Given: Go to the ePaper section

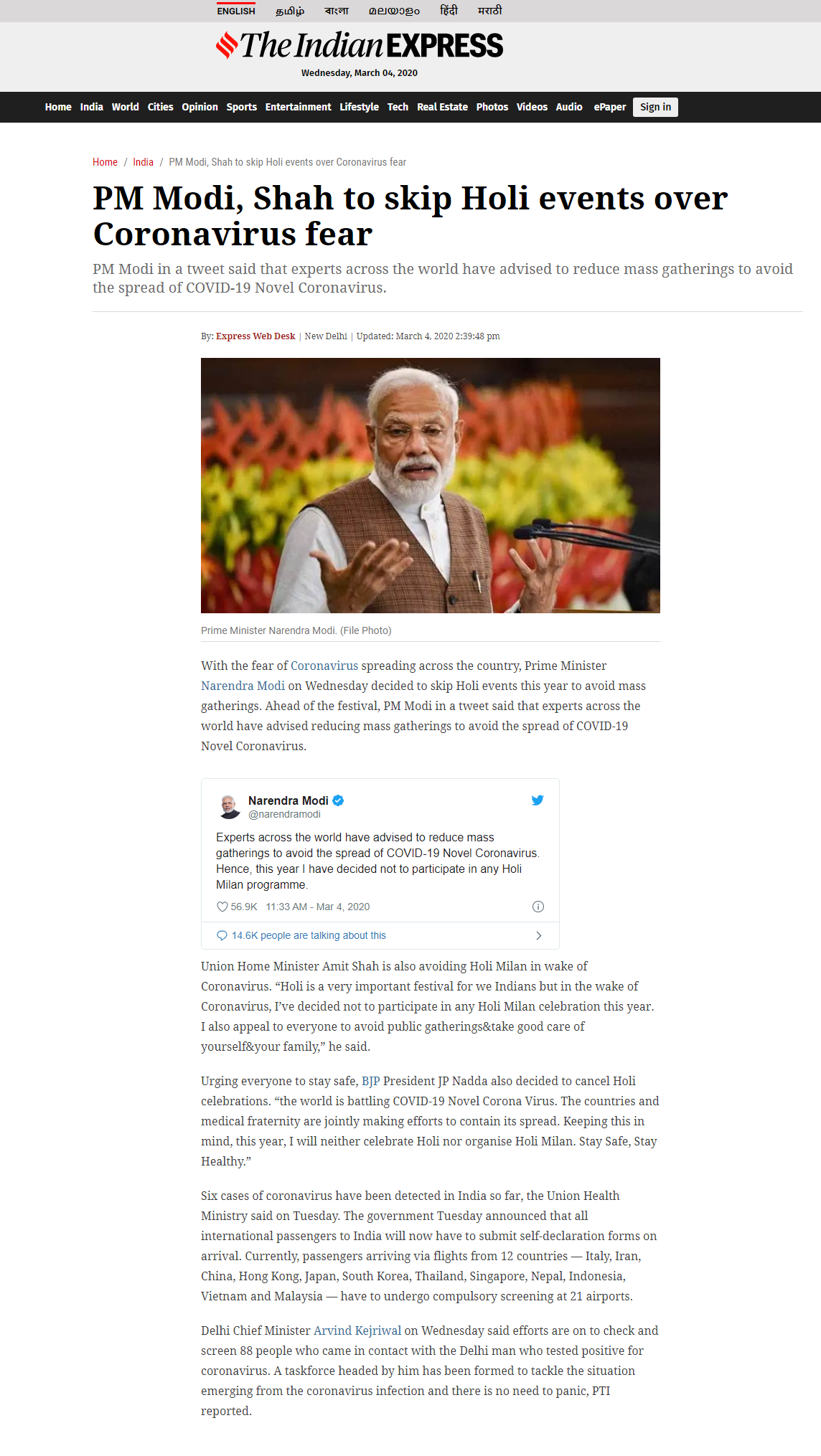Looking at the screenshot, I should (x=610, y=107).
